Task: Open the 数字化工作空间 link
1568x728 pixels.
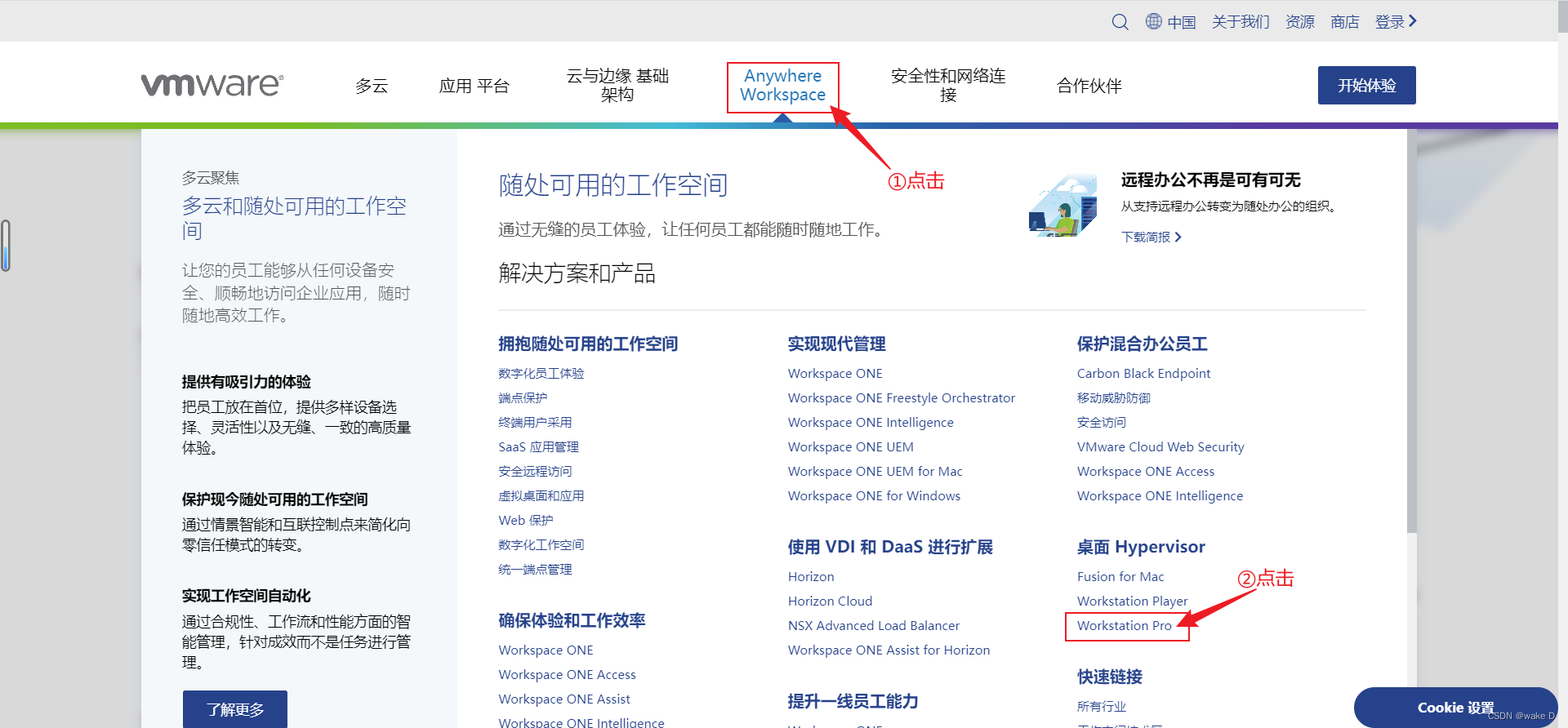Action: pos(541,544)
